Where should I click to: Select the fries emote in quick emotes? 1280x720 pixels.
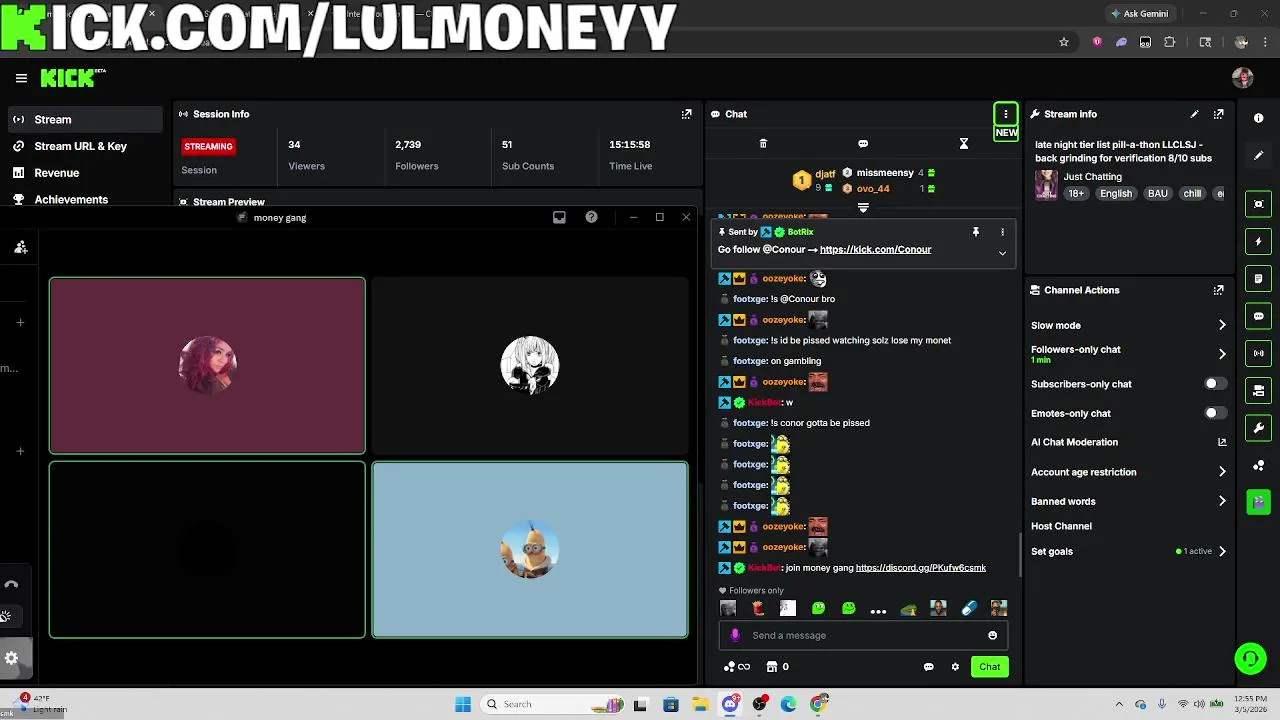pos(758,608)
